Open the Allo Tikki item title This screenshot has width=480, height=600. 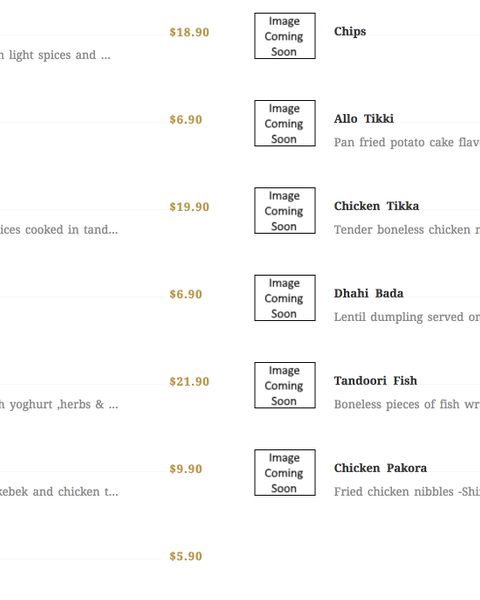(x=364, y=119)
